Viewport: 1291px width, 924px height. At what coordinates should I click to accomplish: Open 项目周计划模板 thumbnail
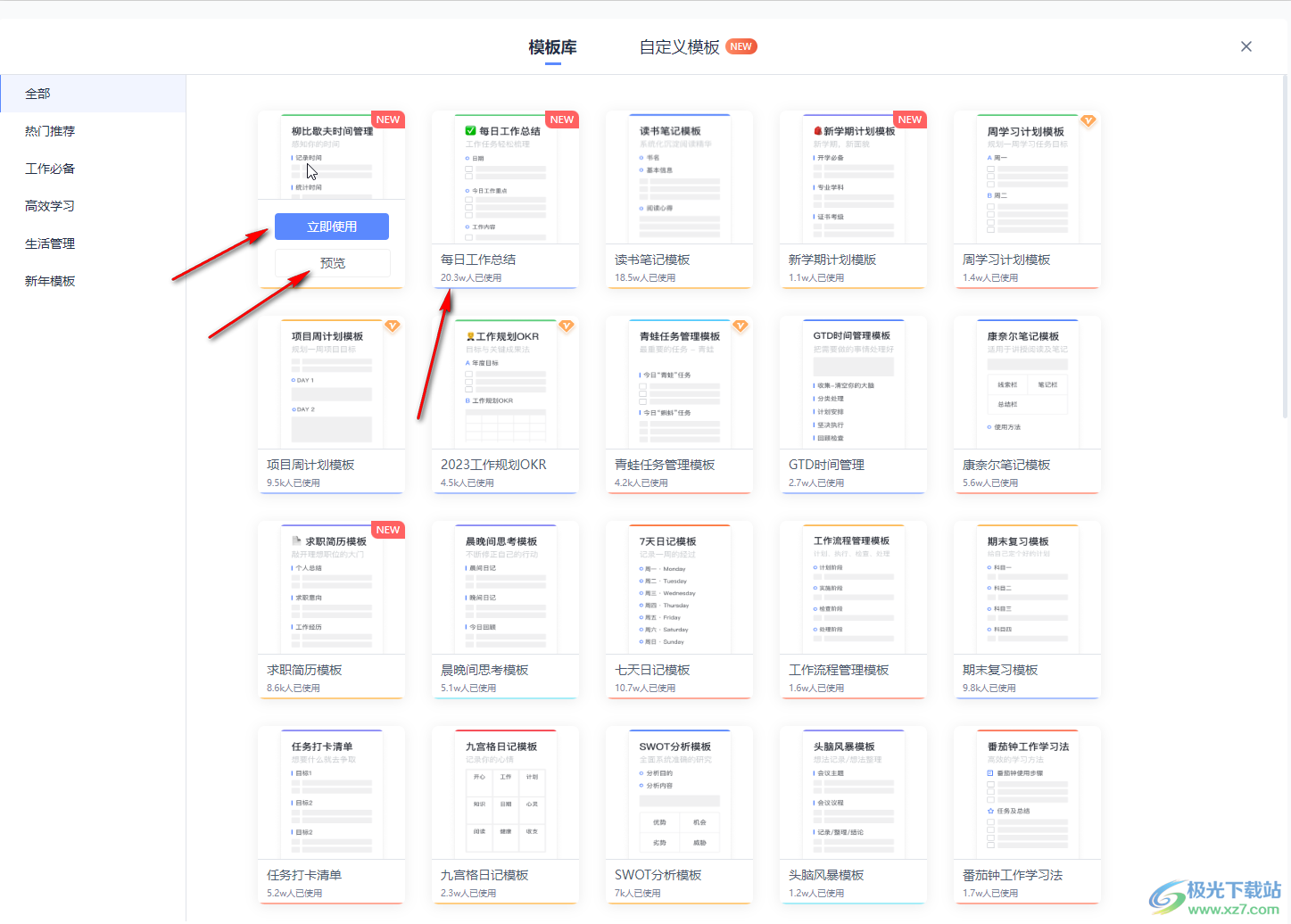pyautogui.click(x=331, y=383)
